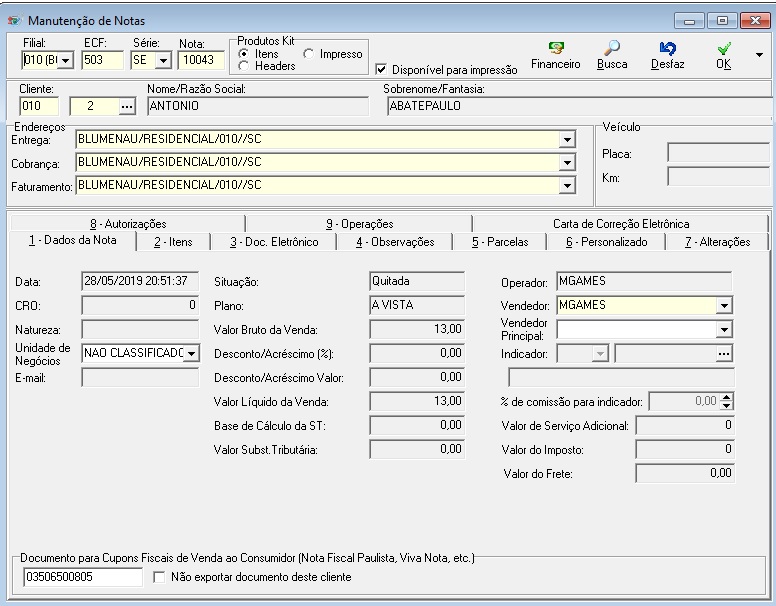Open the Entrega address dropdown
The image size is (776, 606).
(567, 140)
